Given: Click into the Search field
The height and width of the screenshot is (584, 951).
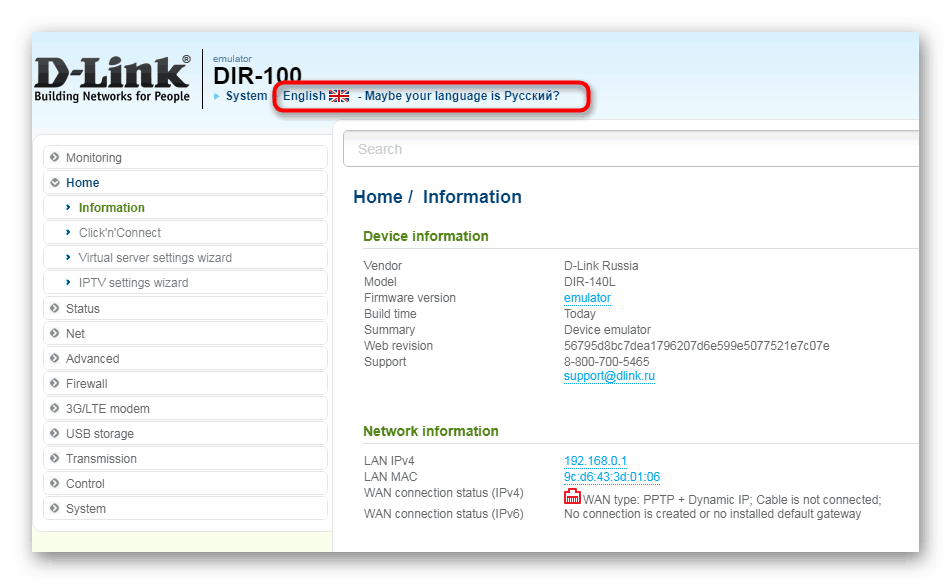Looking at the screenshot, I should tap(631, 149).
